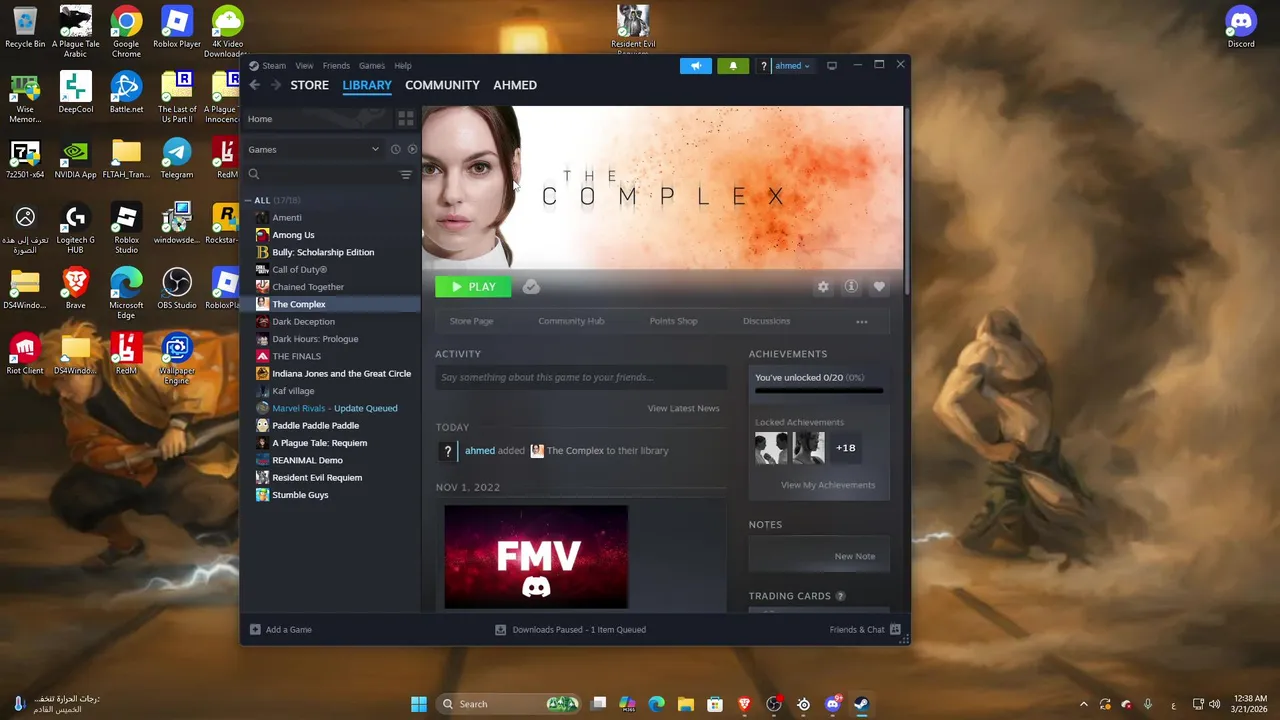Click View Latest News

[683, 408]
